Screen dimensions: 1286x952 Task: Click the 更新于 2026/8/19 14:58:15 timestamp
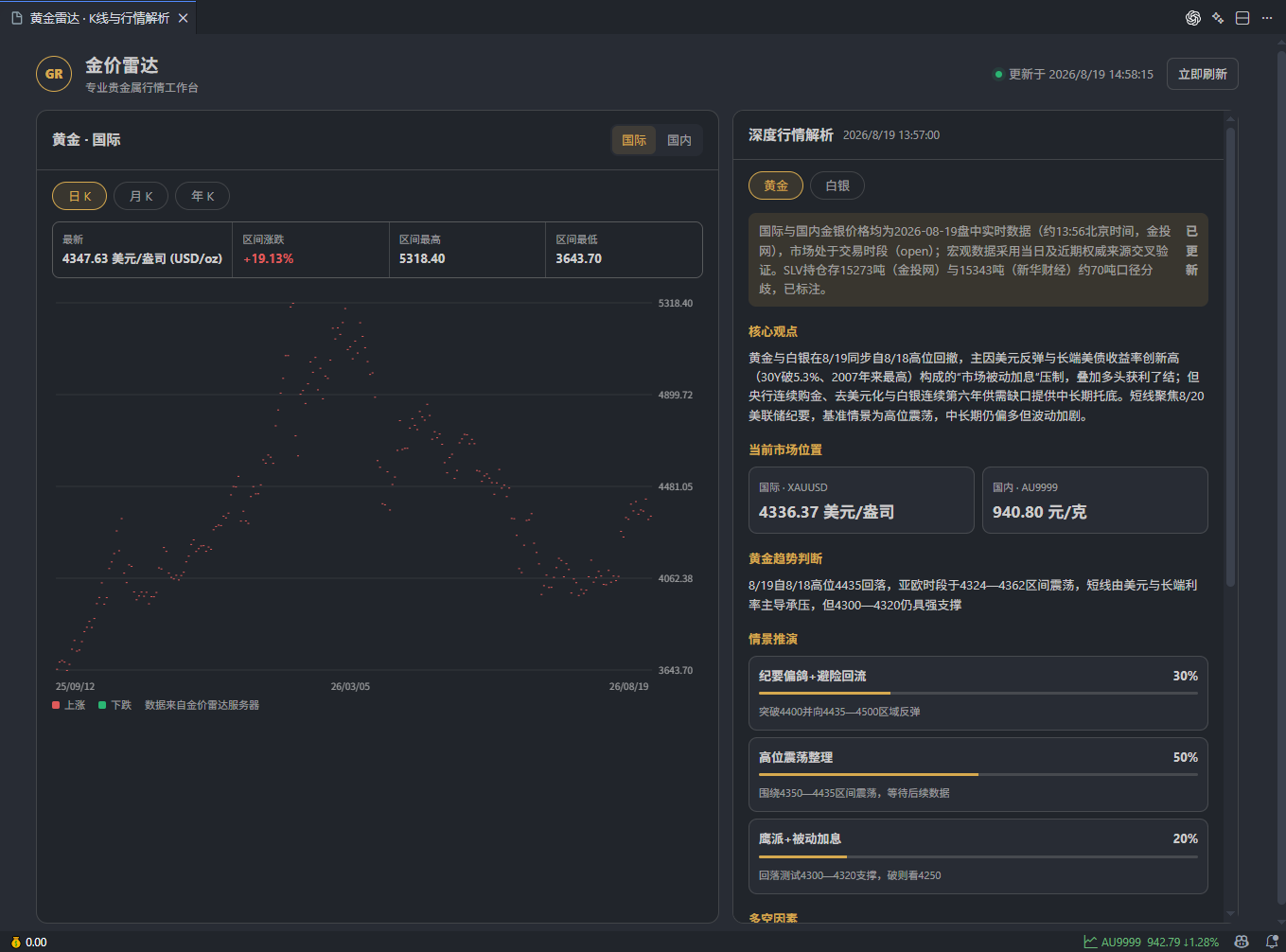click(1081, 74)
